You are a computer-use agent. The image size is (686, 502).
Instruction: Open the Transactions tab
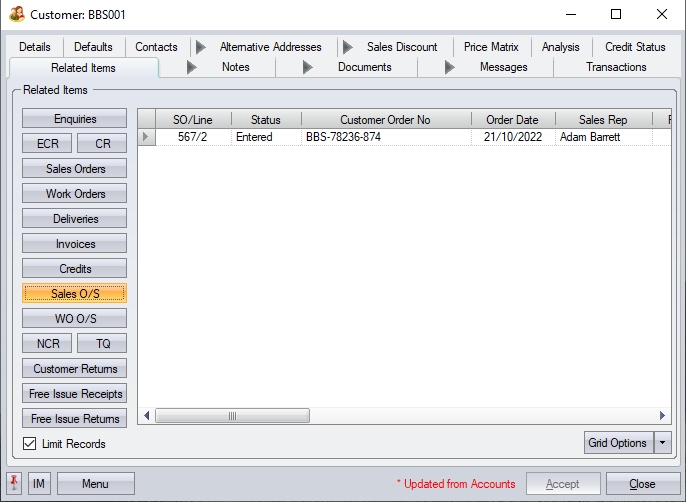point(616,68)
